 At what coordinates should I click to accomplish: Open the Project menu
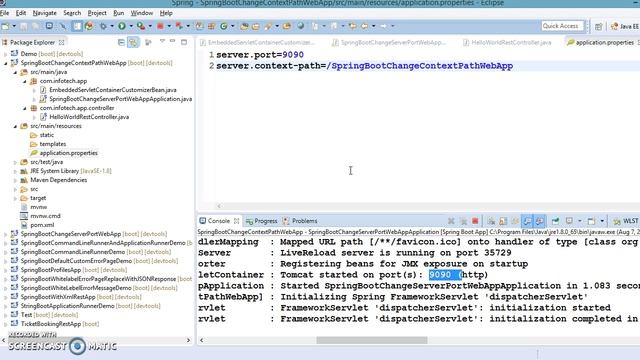point(97,13)
